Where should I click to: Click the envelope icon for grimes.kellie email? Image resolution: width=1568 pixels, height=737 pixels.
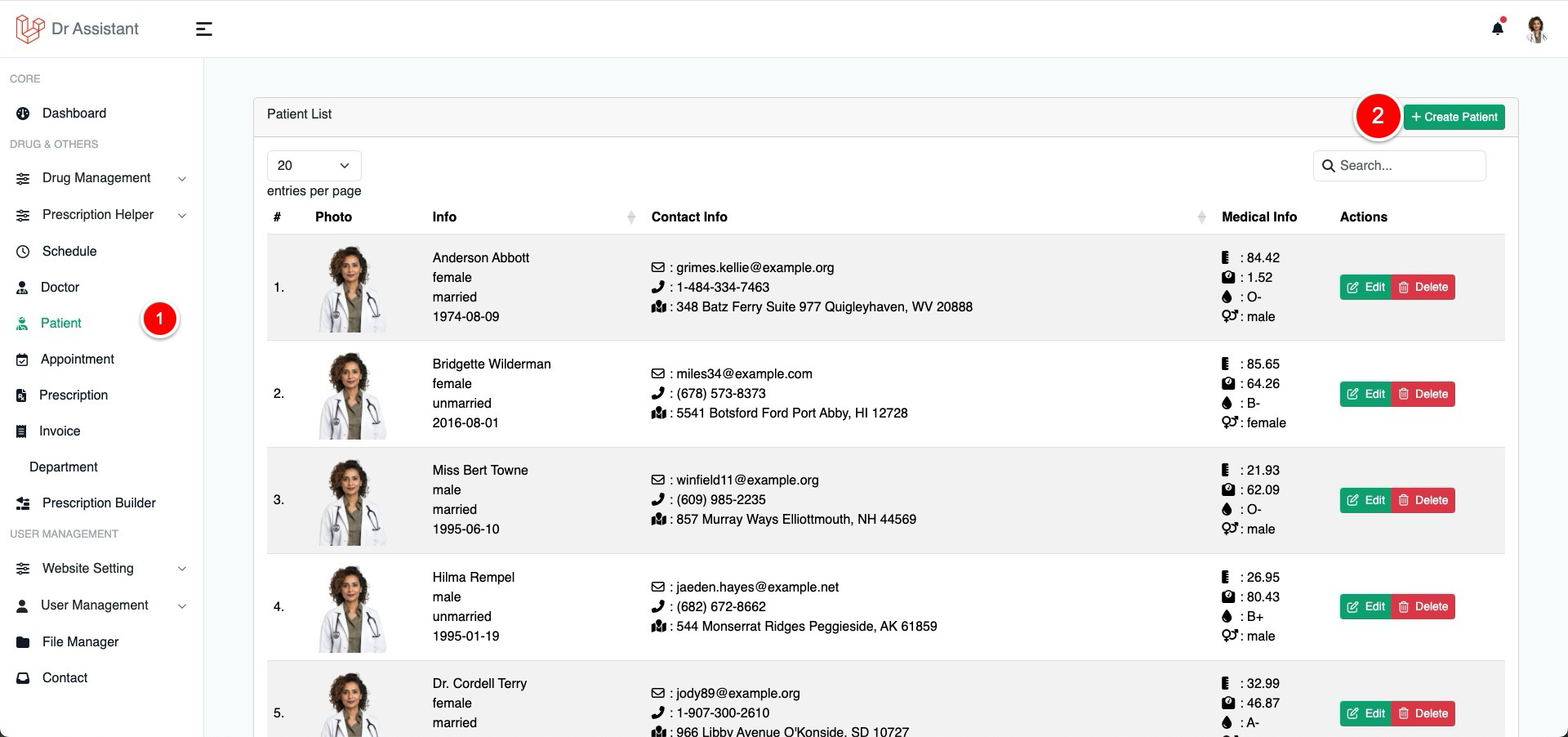click(x=657, y=267)
